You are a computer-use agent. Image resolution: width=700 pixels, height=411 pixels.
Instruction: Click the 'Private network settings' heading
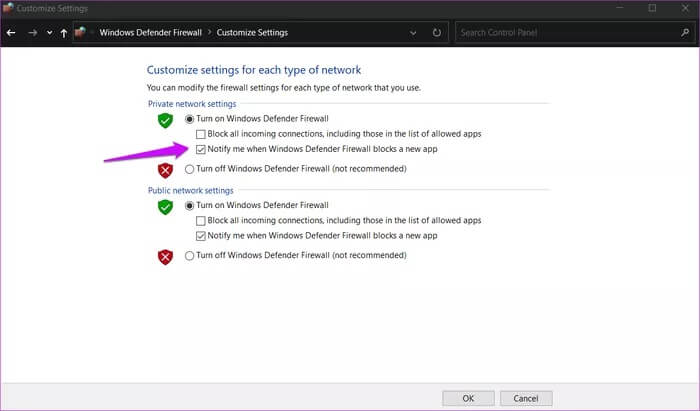point(192,104)
